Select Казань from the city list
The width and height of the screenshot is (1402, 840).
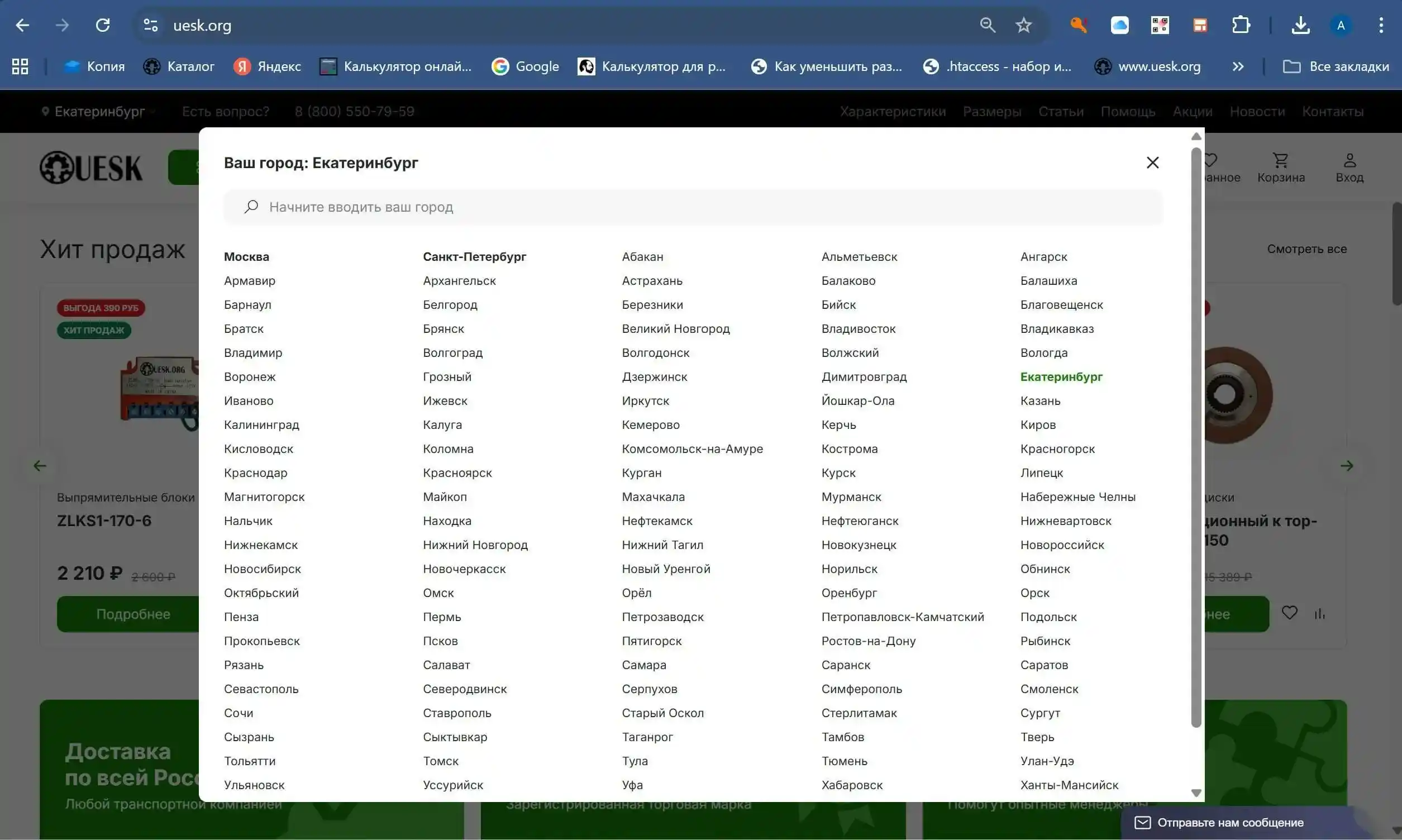tap(1039, 401)
